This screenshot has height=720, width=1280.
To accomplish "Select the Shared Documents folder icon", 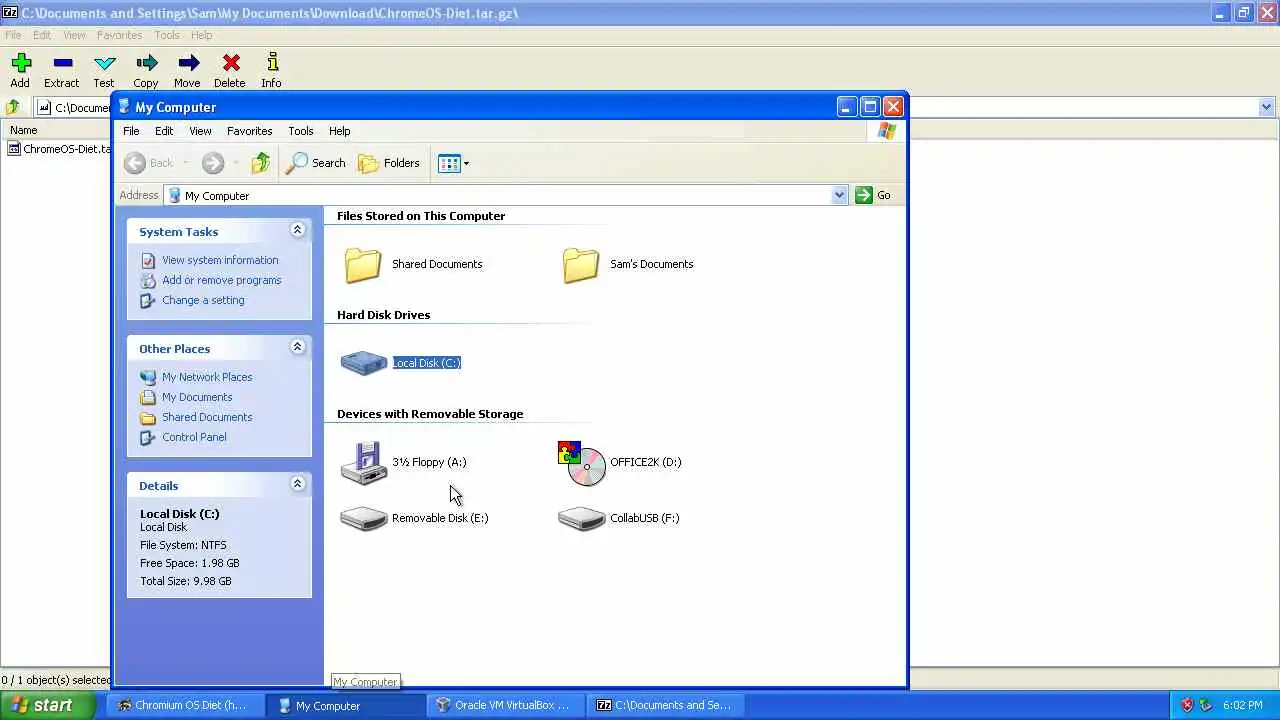I will click(363, 264).
